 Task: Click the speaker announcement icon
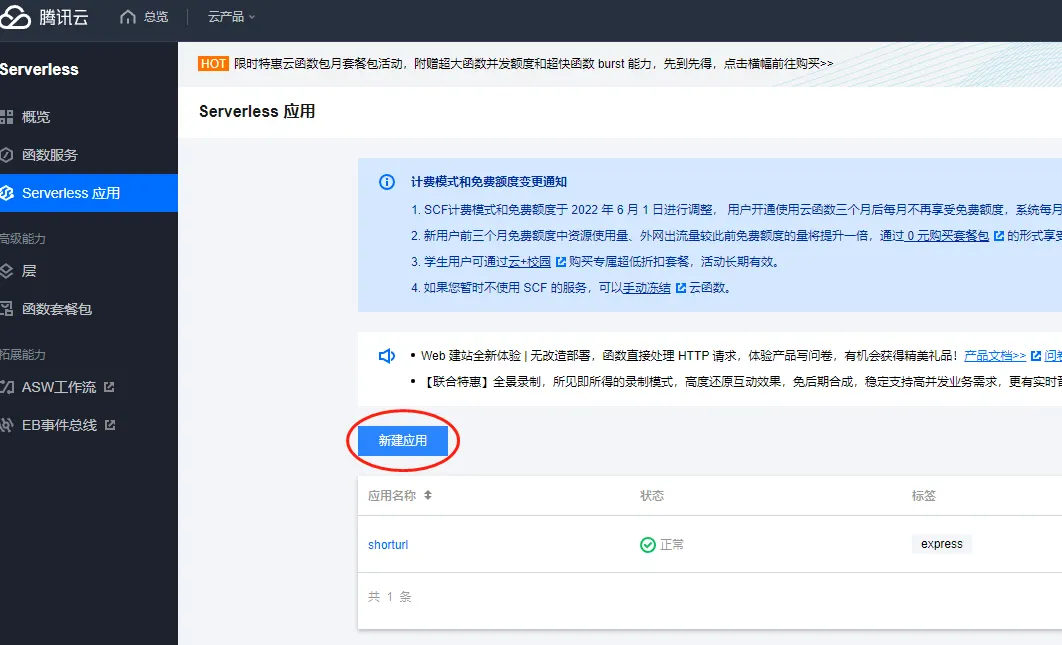[387, 356]
